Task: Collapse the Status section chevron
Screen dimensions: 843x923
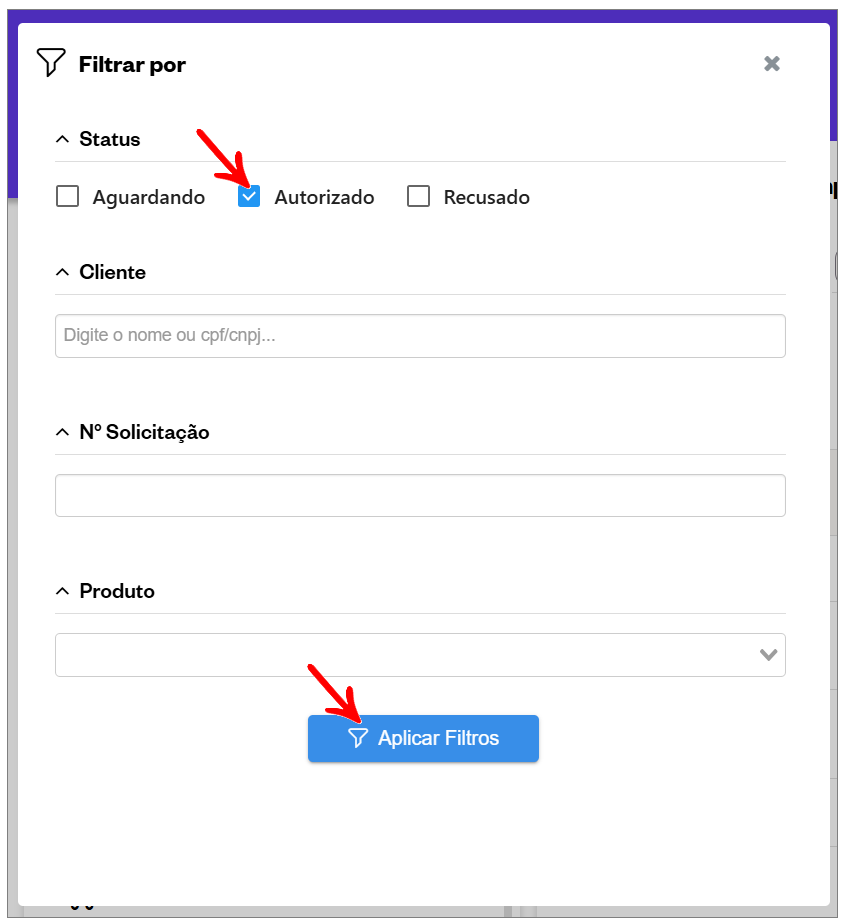Action: [x=62, y=140]
